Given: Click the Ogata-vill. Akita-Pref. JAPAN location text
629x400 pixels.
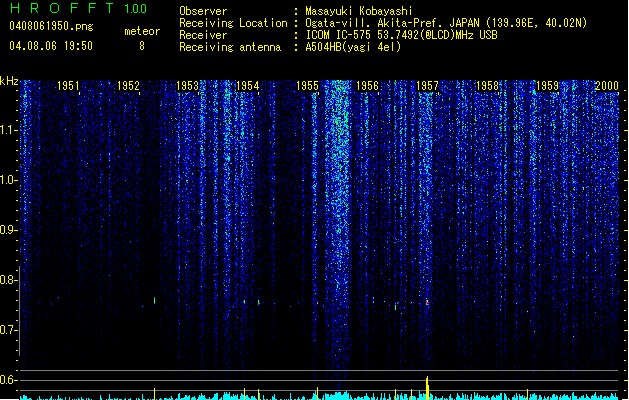Looking at the screenshot, I should [446, 23].
